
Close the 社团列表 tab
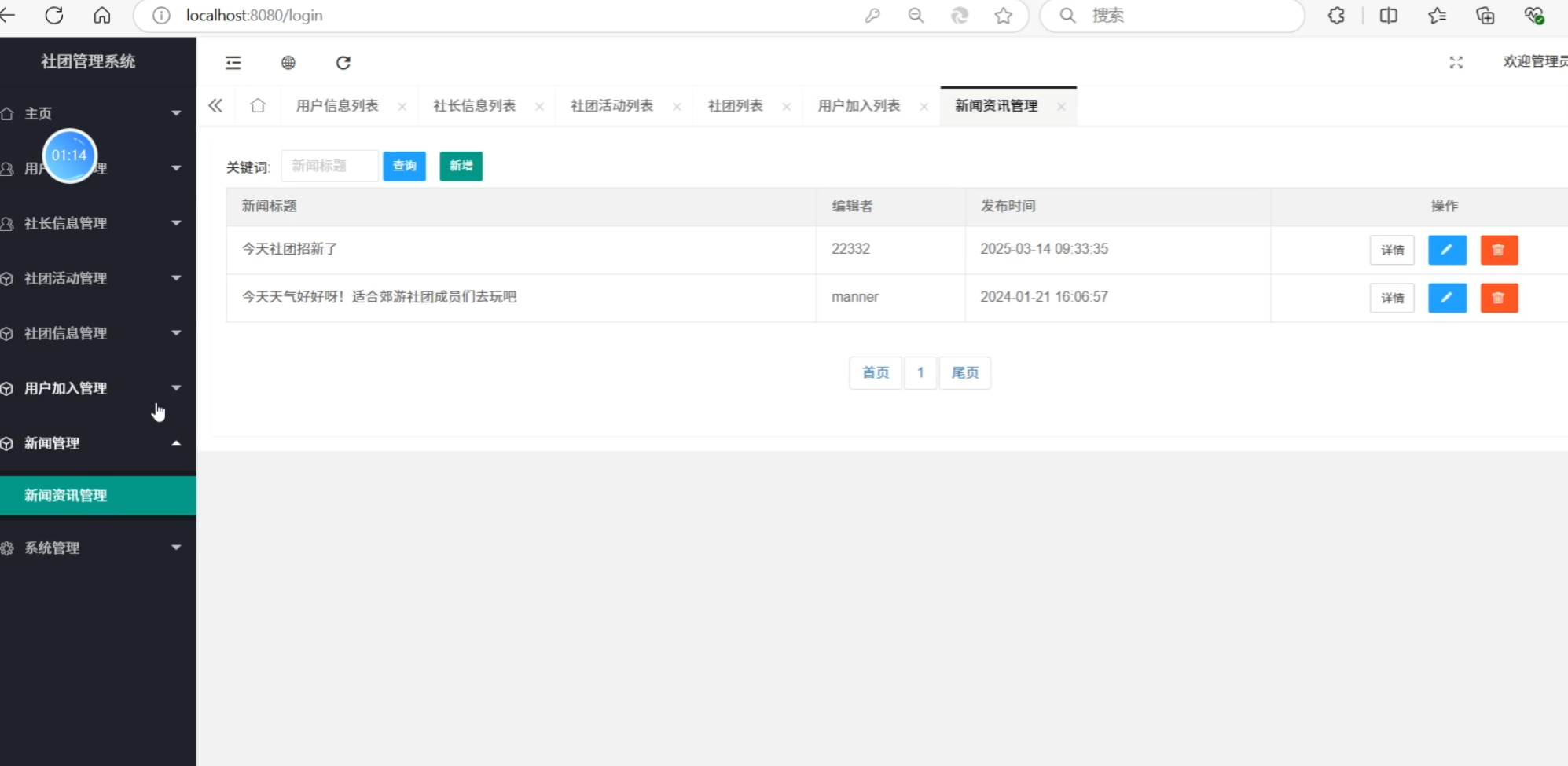tap(786, 107)
